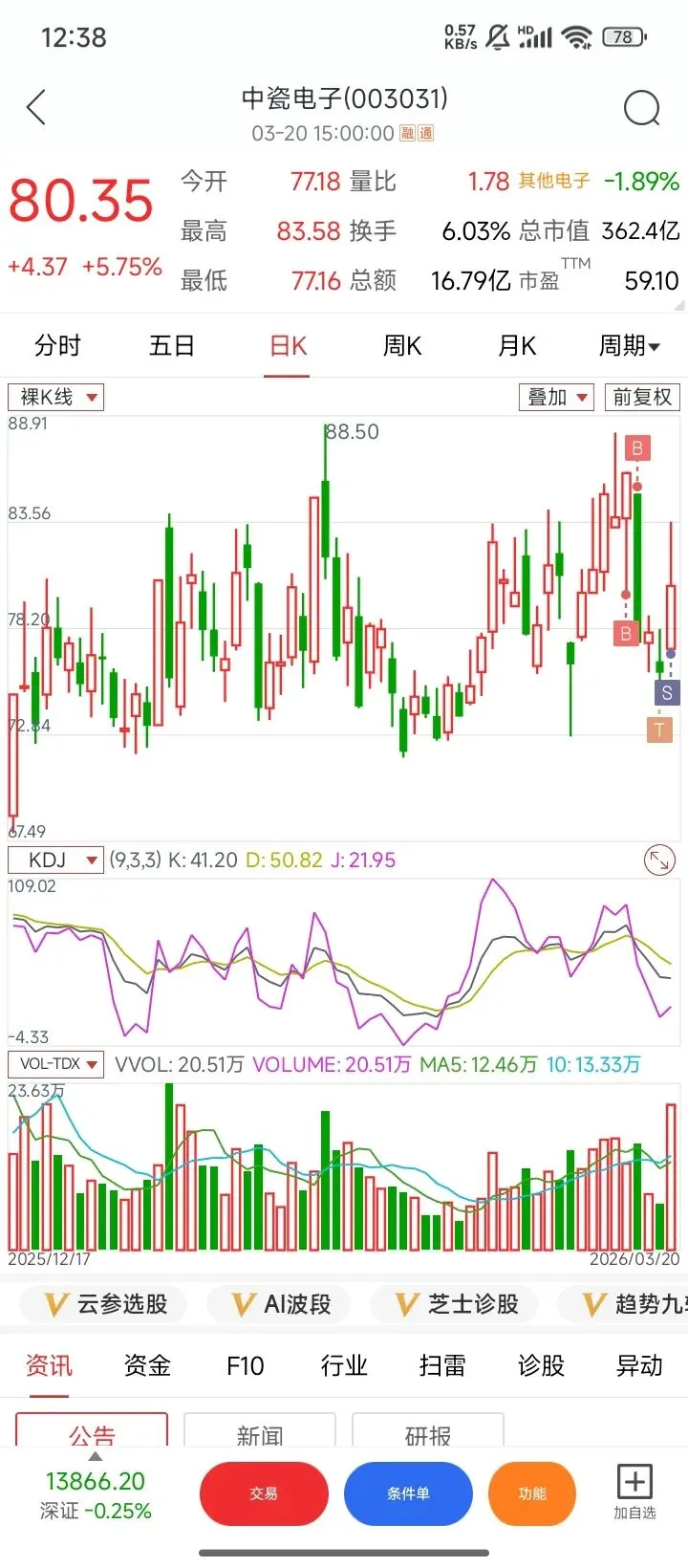Open the 扫雷 tab

coord(442,1365)
